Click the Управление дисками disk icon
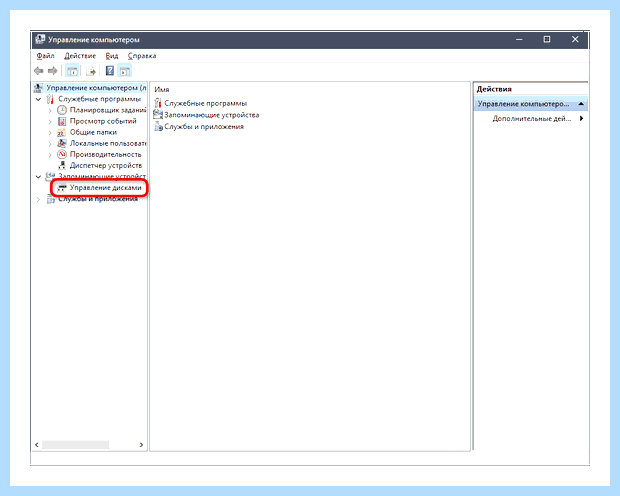The width and height of the screenshot is (620, 496). 62,187
